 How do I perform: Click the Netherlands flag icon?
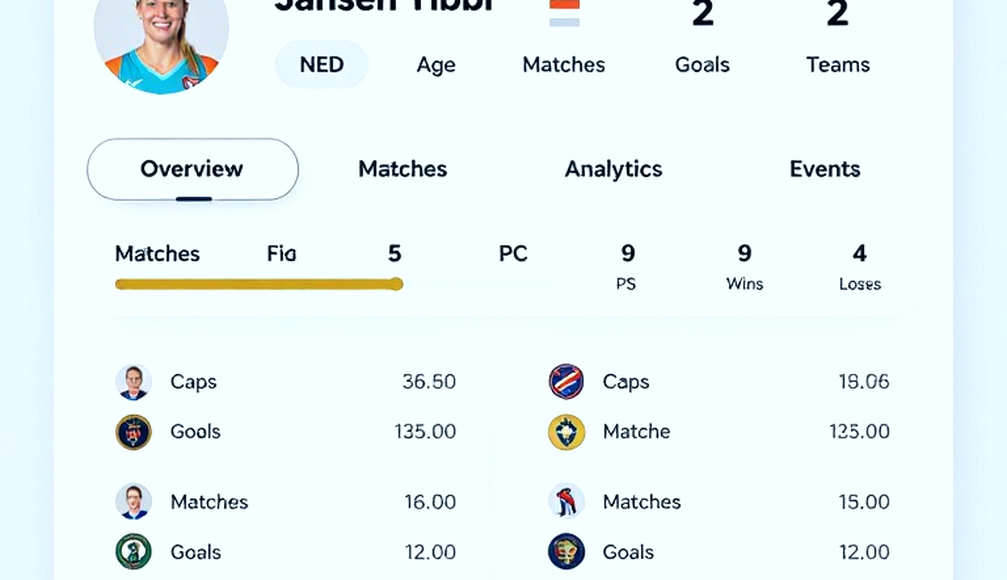[x=565, y=13]
